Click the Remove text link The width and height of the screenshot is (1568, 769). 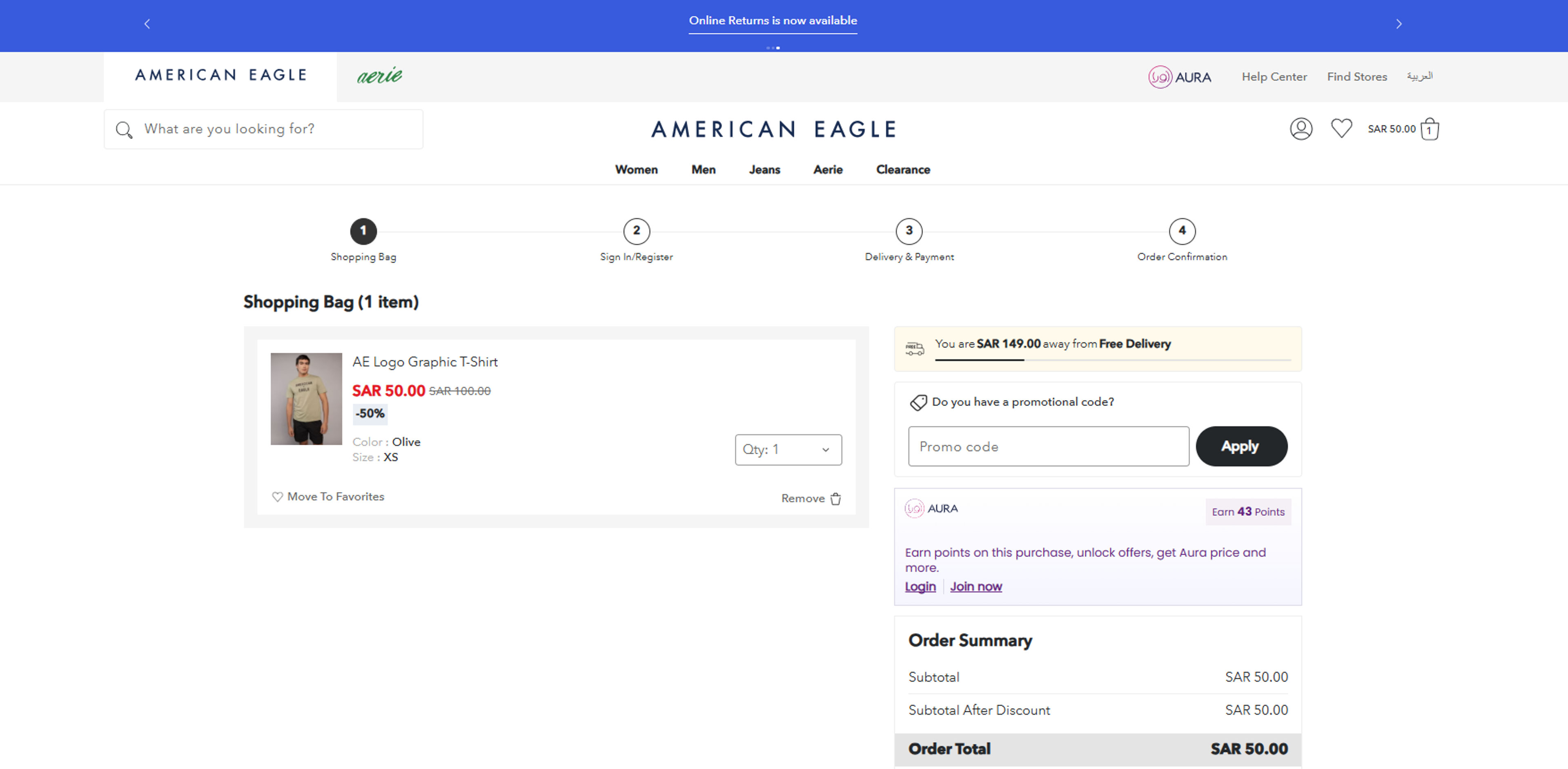pos(803,499)
